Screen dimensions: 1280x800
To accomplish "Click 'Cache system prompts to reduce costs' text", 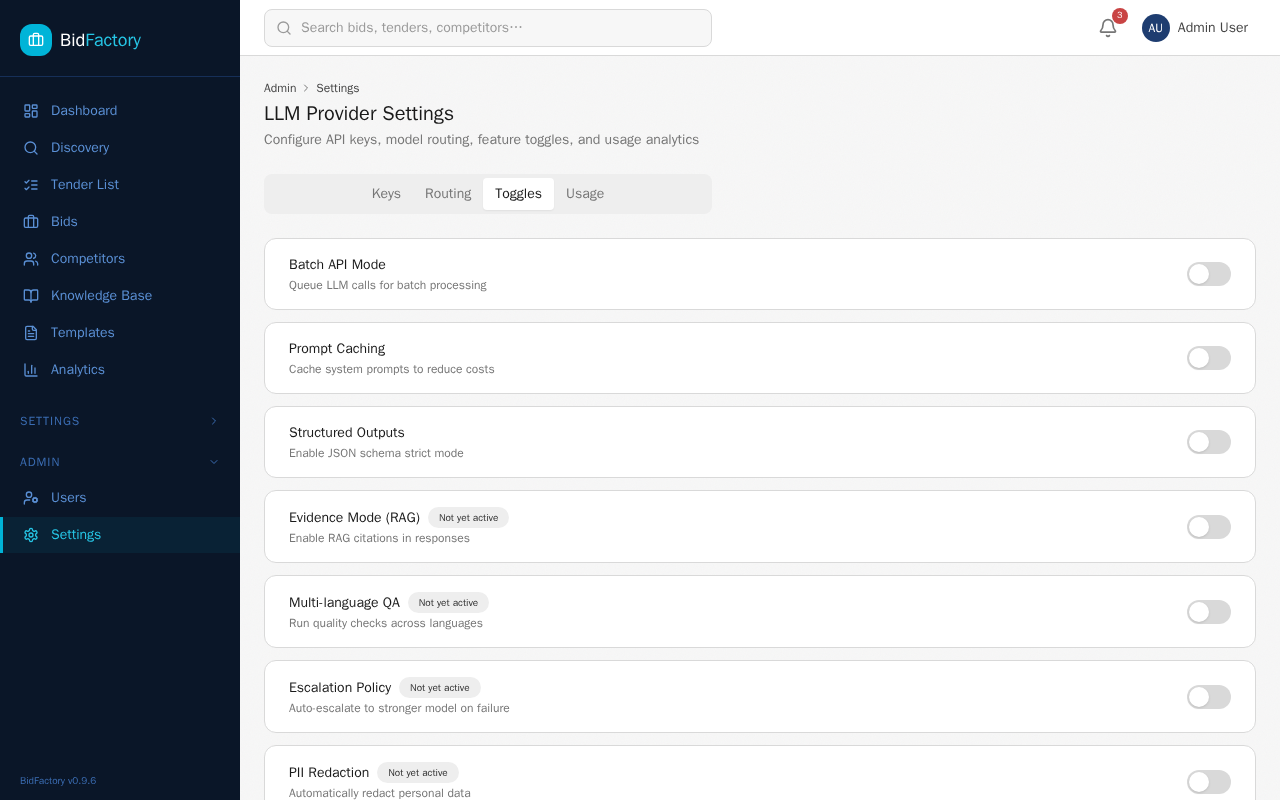I will pos(392,369).
